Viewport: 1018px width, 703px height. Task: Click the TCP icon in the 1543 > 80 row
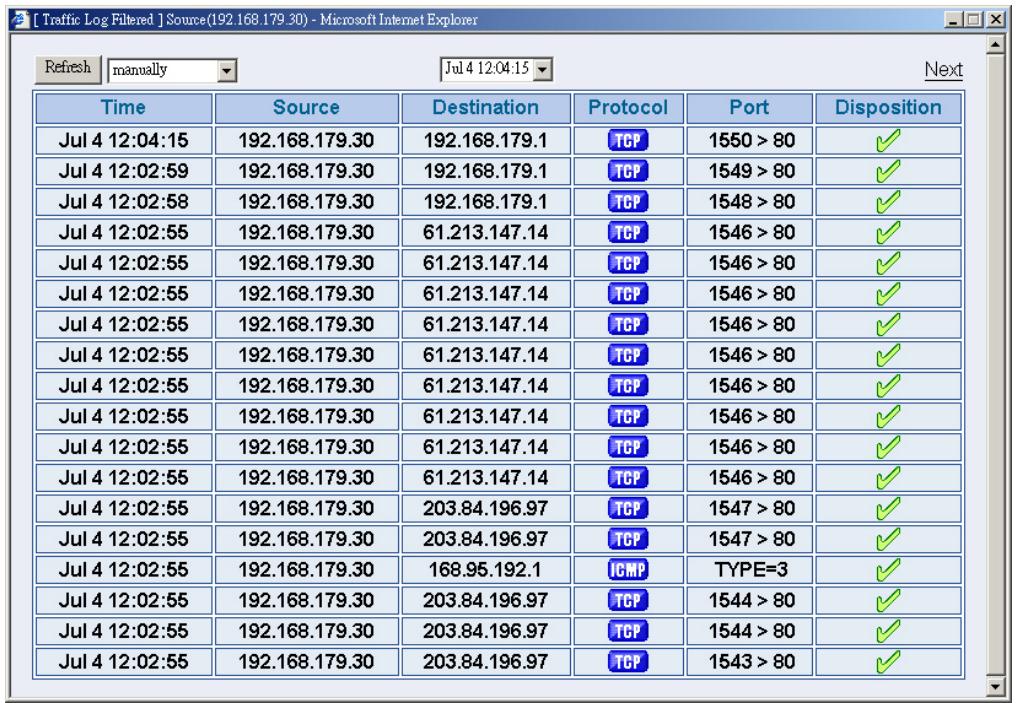628,662
